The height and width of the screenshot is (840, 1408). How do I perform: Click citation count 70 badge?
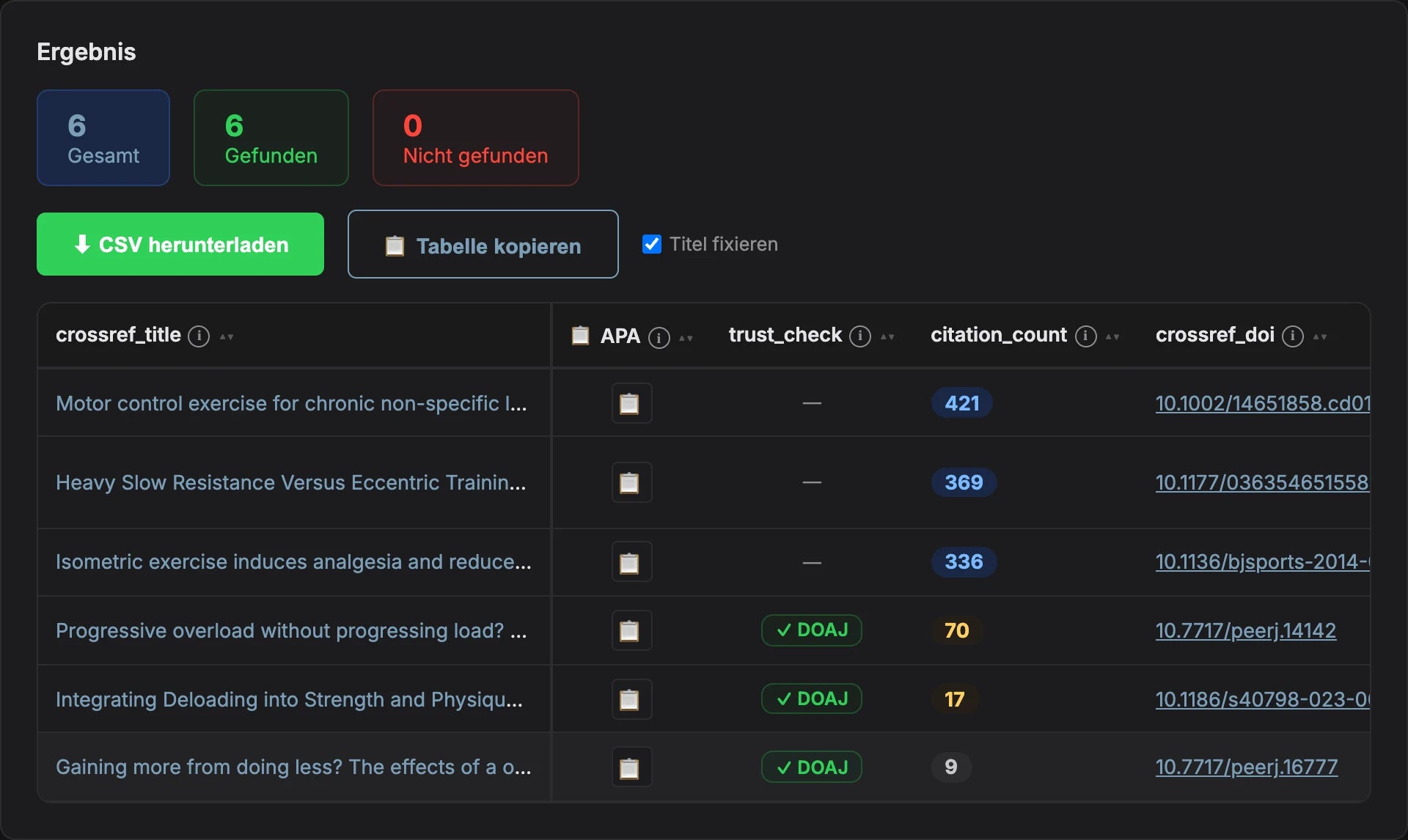pyautogui.click(x=957, y=630)
